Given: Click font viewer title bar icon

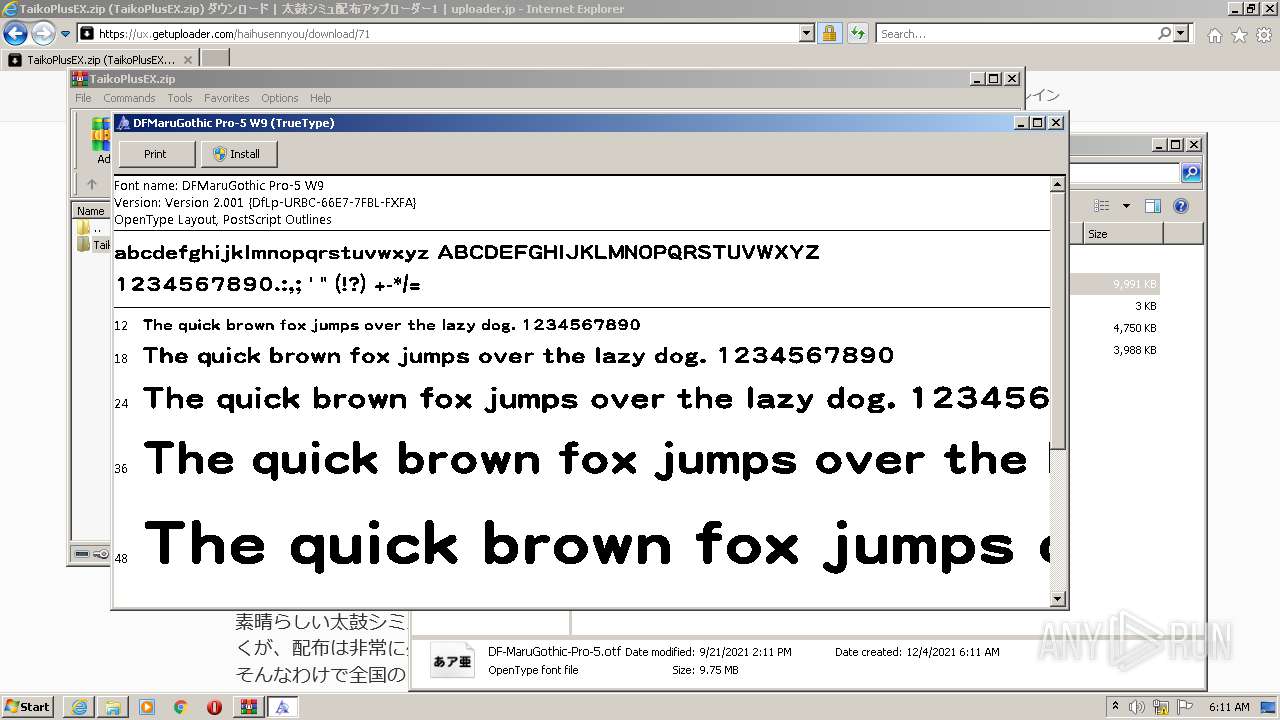Looking at the screenshot, I should [124, 123].
